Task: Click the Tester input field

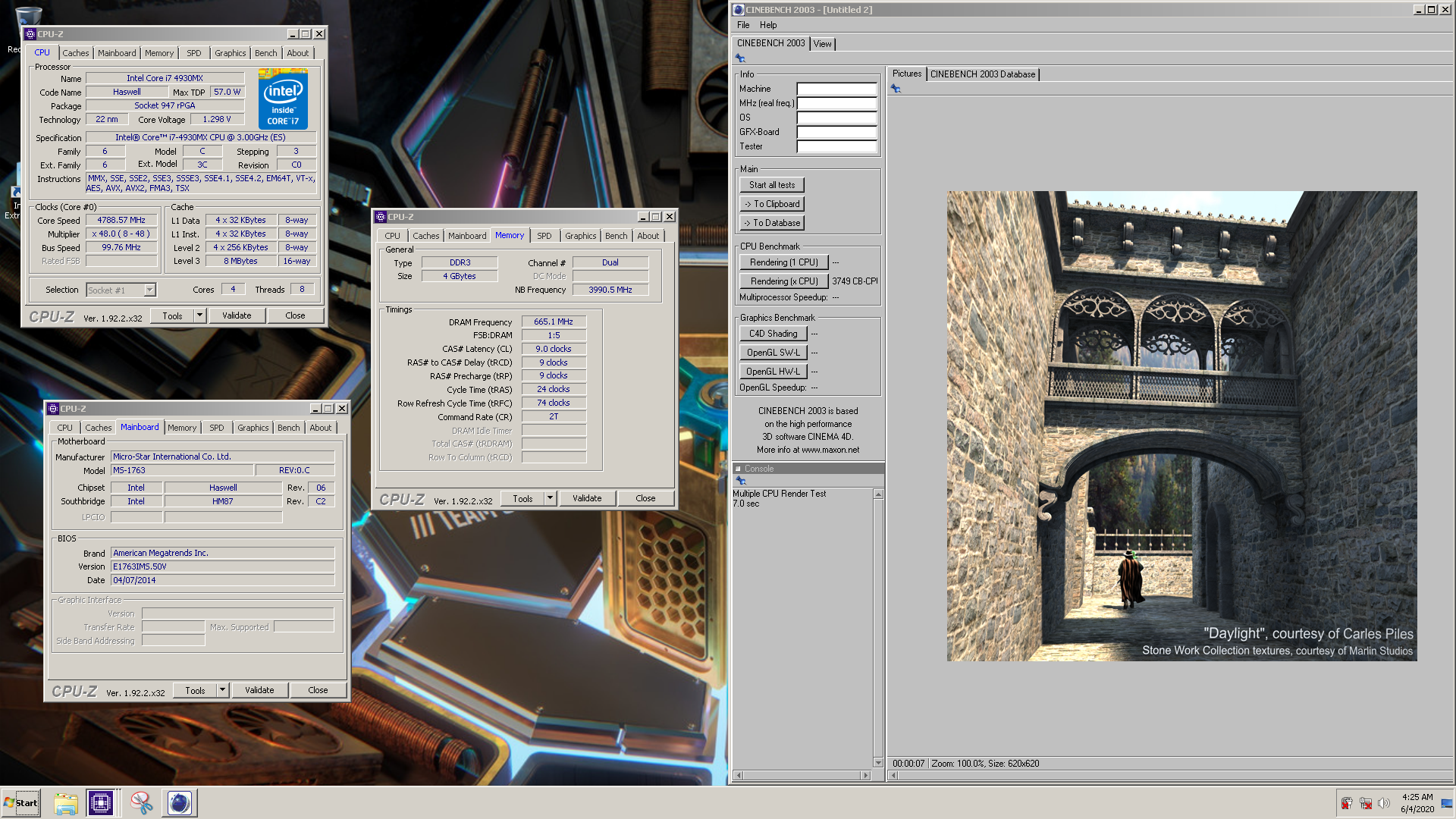Action: pos(836,146)
